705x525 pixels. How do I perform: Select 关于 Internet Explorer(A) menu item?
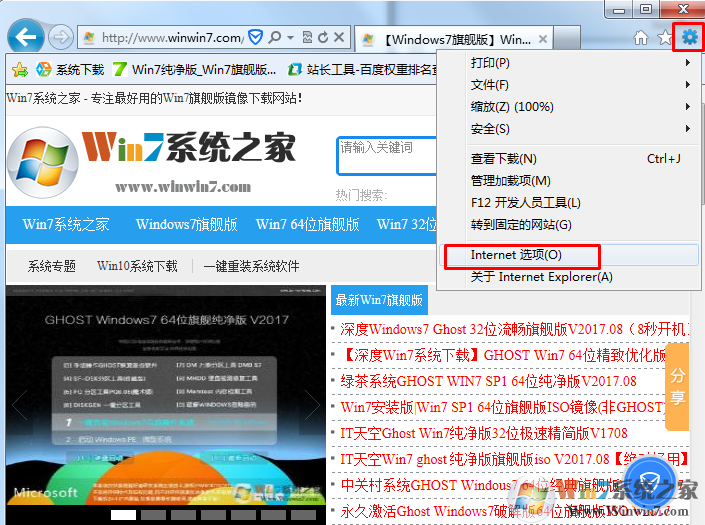pyautogui.click(x=569, y=276)
